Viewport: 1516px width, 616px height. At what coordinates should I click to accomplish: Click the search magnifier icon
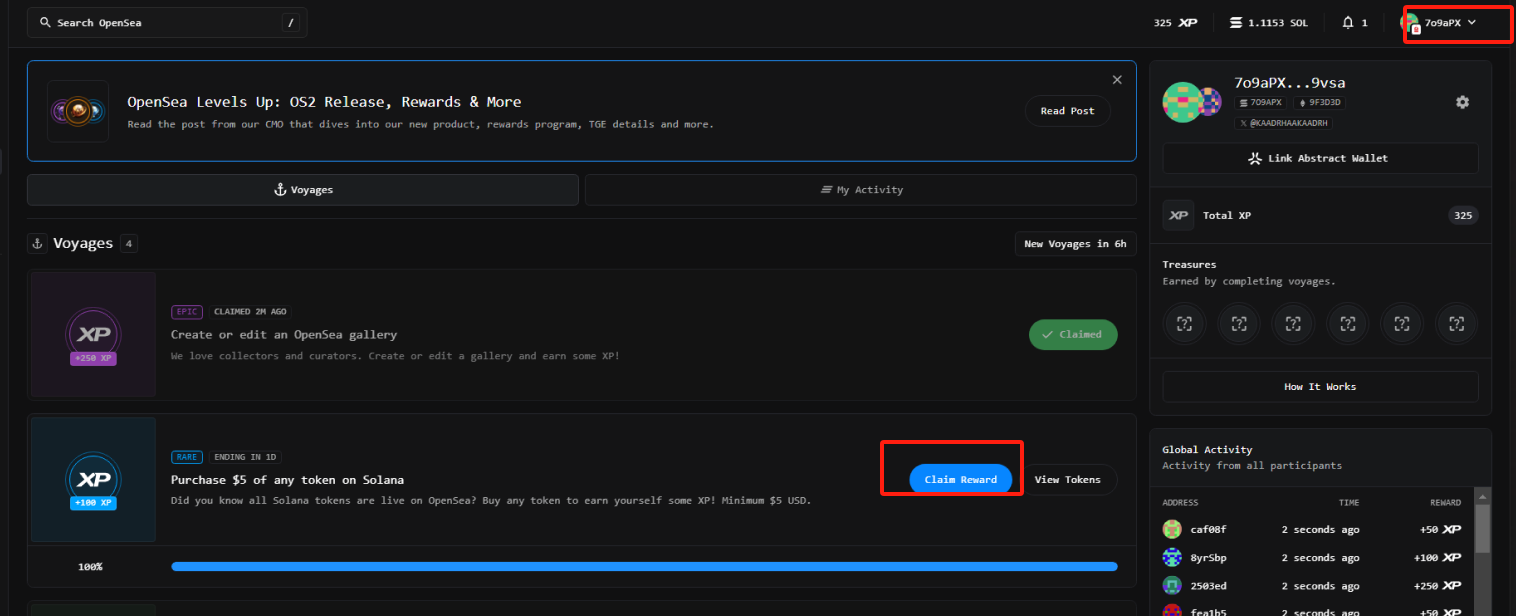pyautogui.click(x=46, y=22)
